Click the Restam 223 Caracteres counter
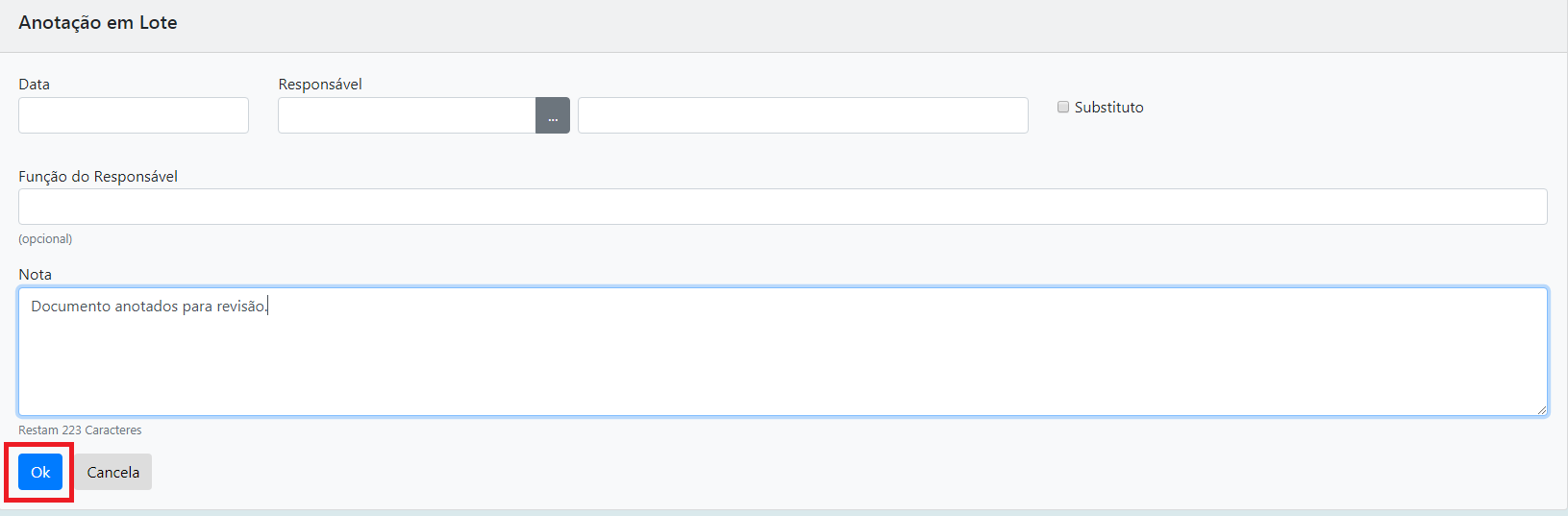The image size is (1568, 516). [x=80, y=430]
